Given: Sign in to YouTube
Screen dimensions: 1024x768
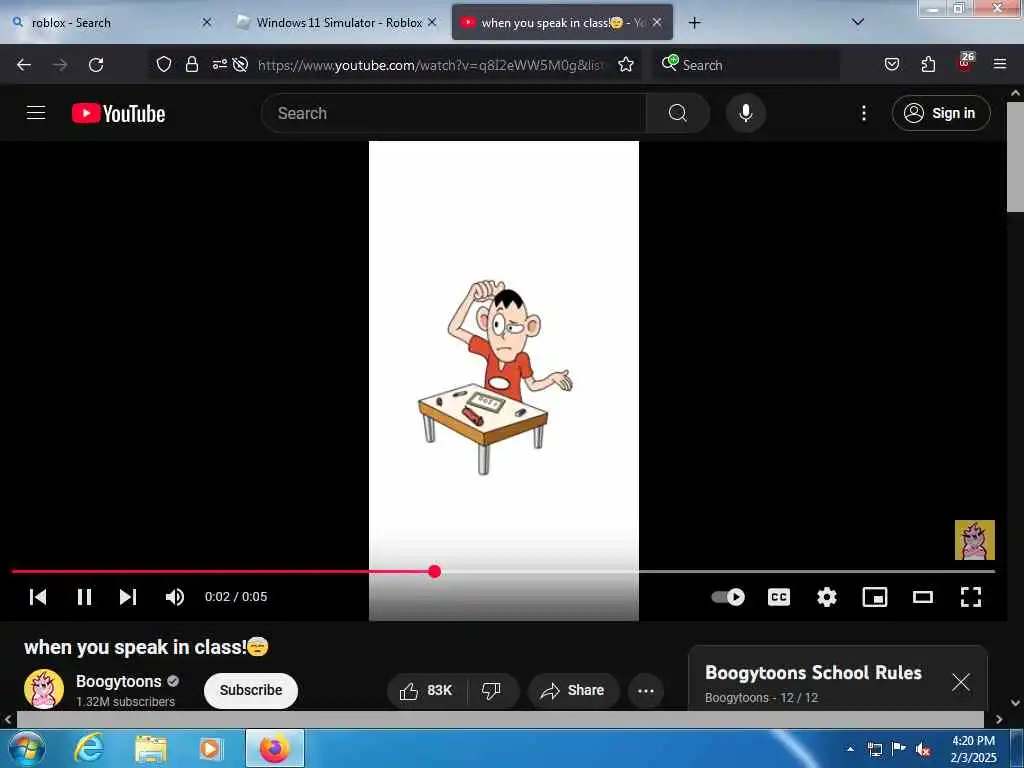Looking at the screenshot, I should tap(940, 113).
